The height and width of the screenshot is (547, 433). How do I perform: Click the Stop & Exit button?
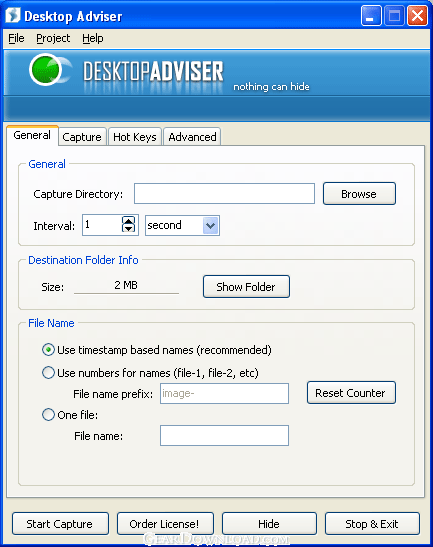pyautogui.click(x=372, y=524)
